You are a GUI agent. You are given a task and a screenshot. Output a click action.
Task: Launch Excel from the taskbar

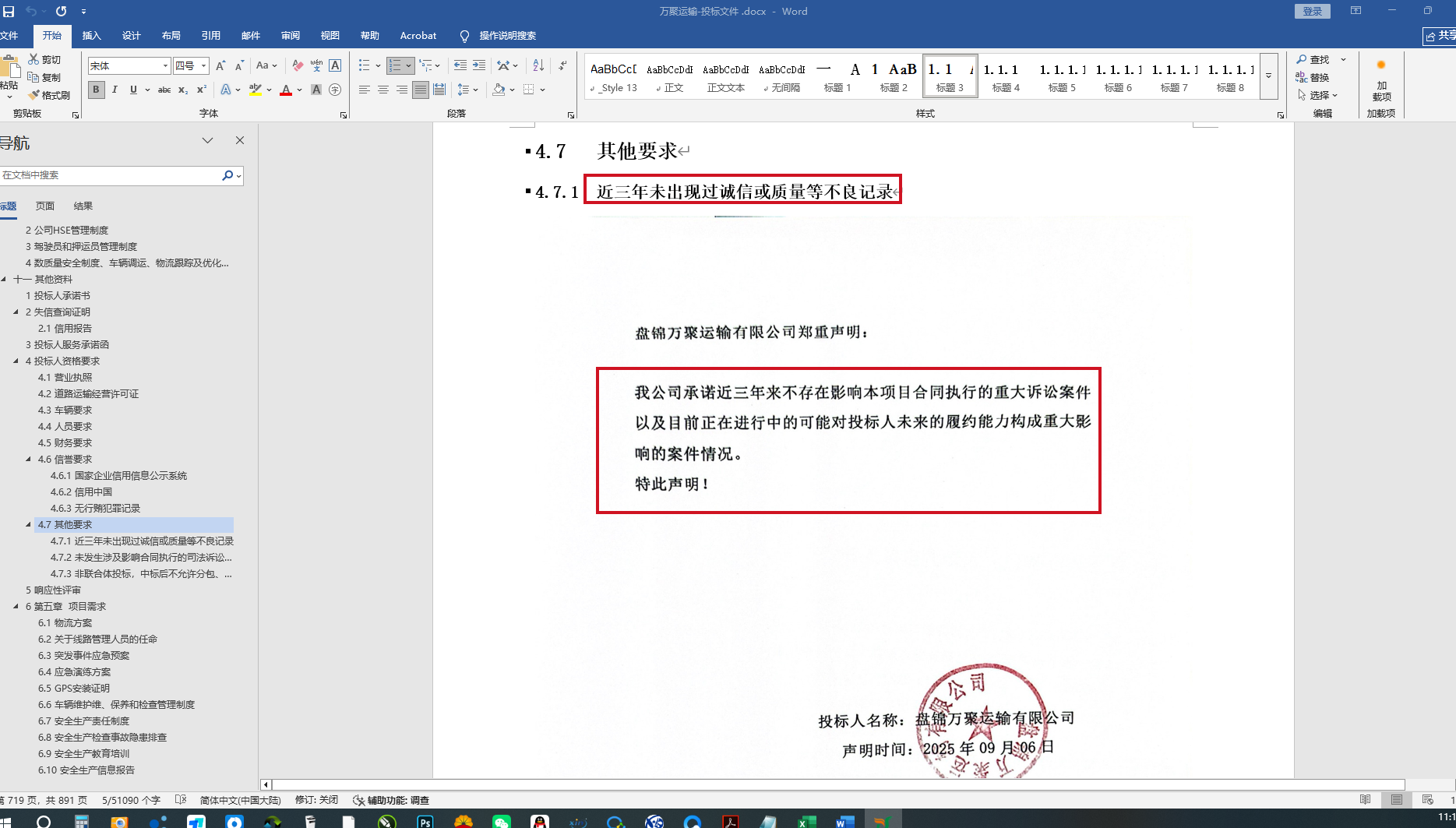pos(806,822)
